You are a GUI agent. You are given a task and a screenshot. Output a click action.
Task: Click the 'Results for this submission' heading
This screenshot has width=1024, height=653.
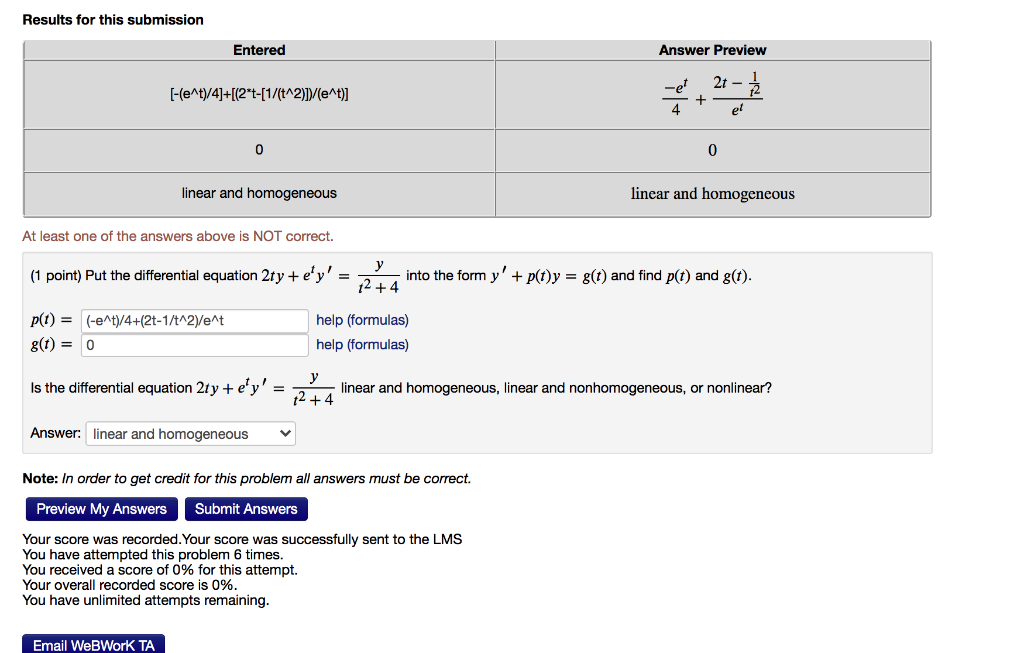(x=112, y=19)
